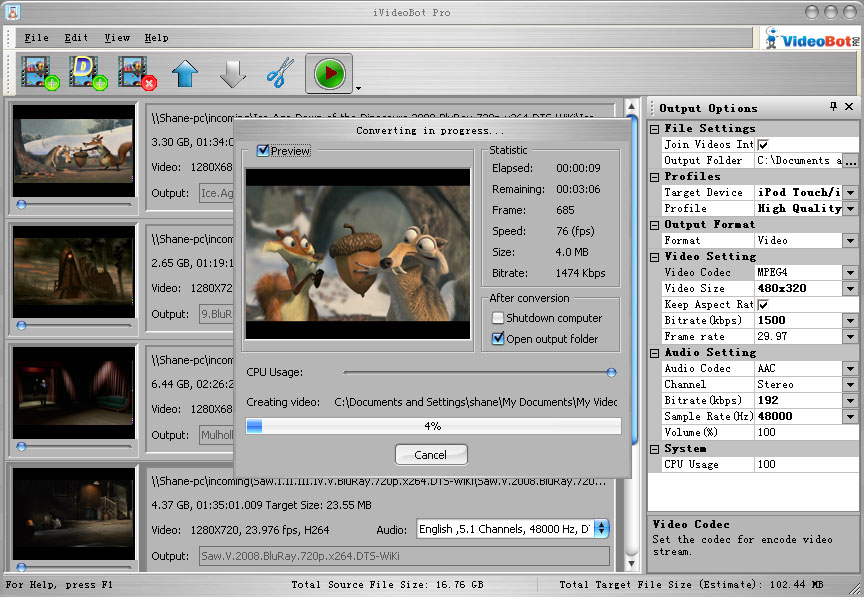Browse for Output Folder with ellipsis button
The width and height of the screenshot is (864, 597).
(850, 160)
